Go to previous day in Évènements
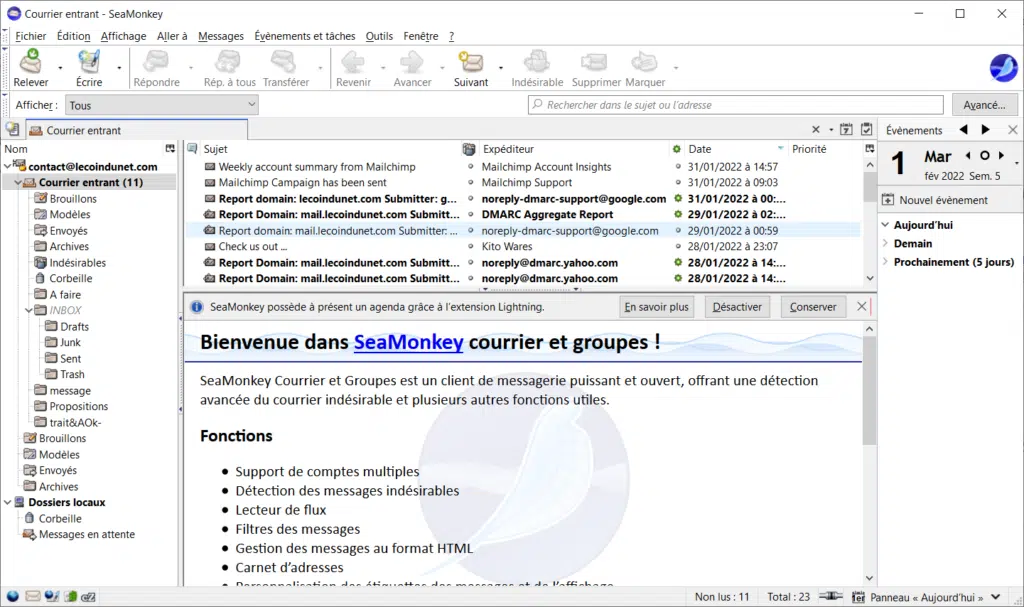Image resolution: width=1024 pixels, height=607 pixels. [x=963, y=129]
